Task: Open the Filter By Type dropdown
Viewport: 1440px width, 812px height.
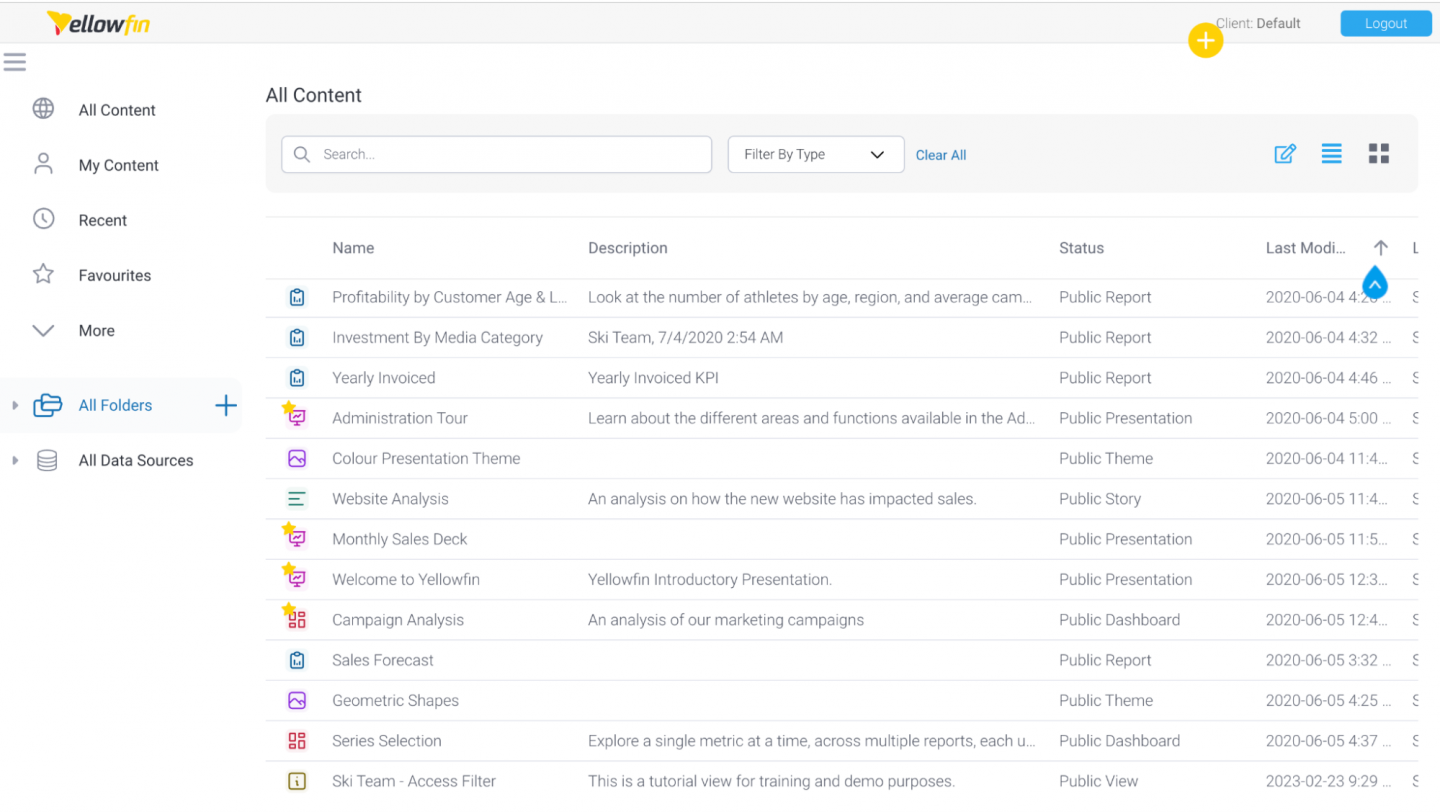Action: [x=815, y=154]
